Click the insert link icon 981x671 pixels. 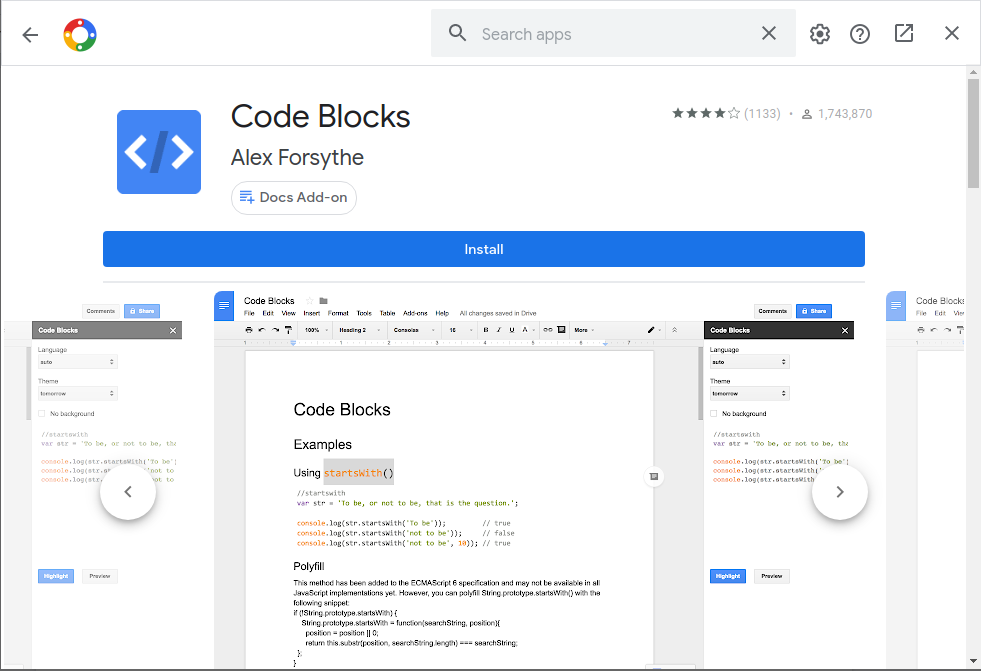click(x=548, y=330)
